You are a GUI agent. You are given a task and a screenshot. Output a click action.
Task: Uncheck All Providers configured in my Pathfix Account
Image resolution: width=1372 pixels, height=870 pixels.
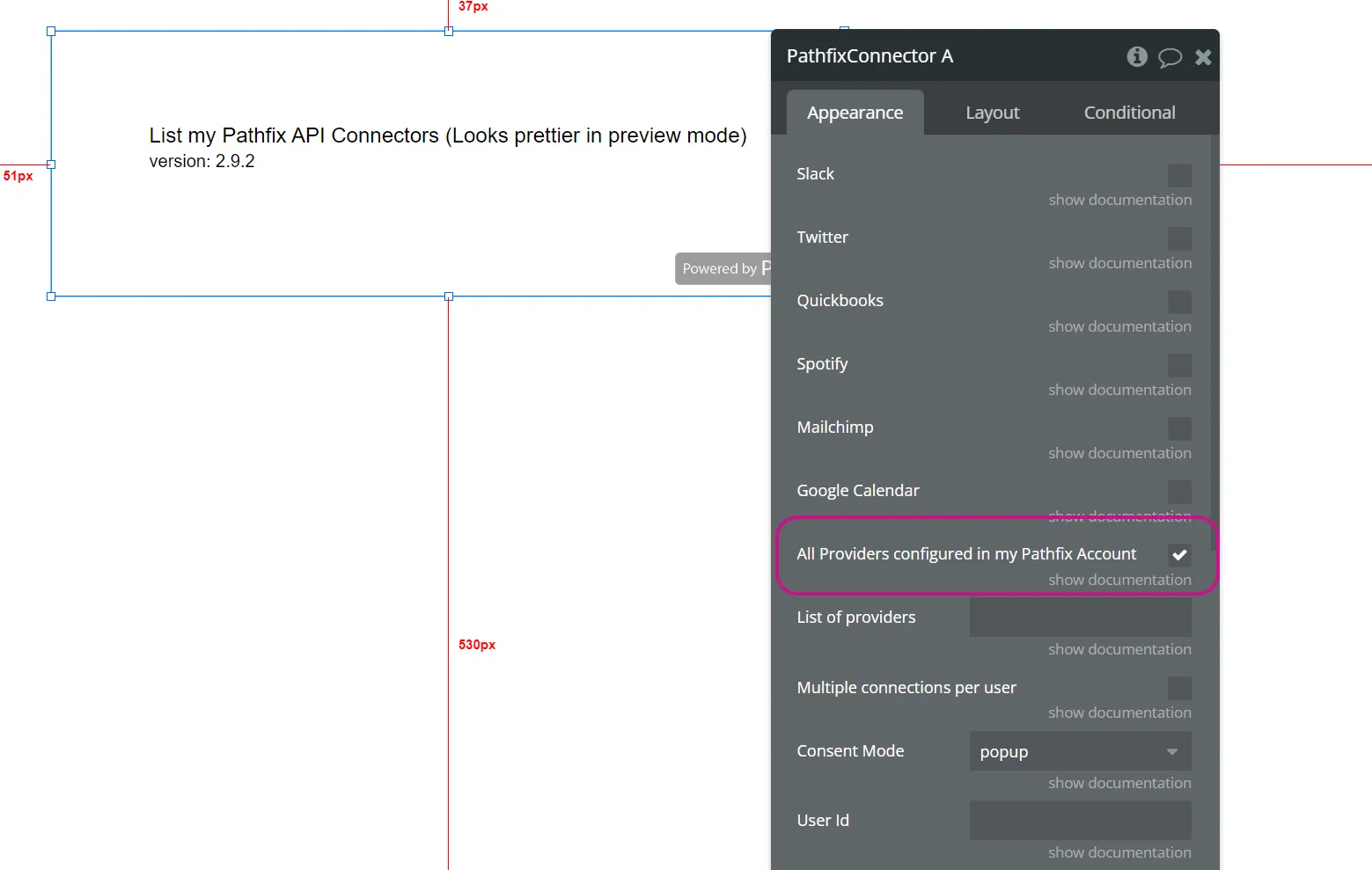tap(1180, 555)
